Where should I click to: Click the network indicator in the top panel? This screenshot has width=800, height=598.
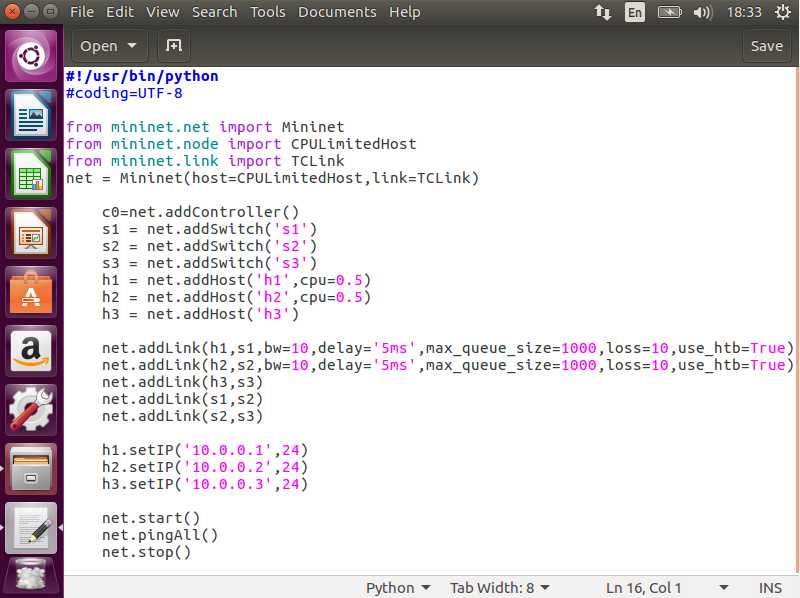603,12
